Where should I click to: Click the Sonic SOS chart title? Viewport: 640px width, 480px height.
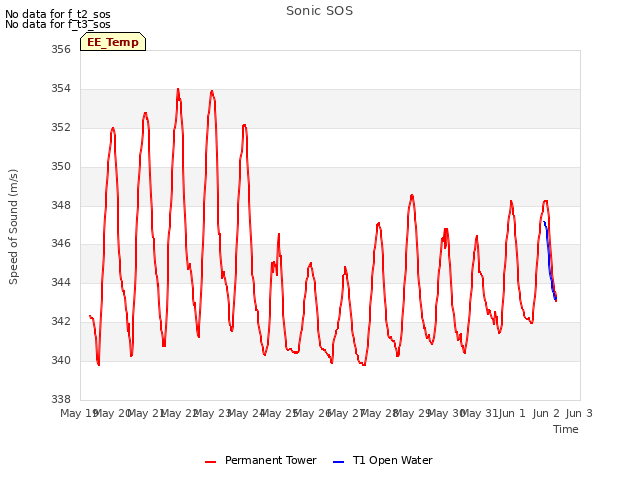click(x=319, y=11)
